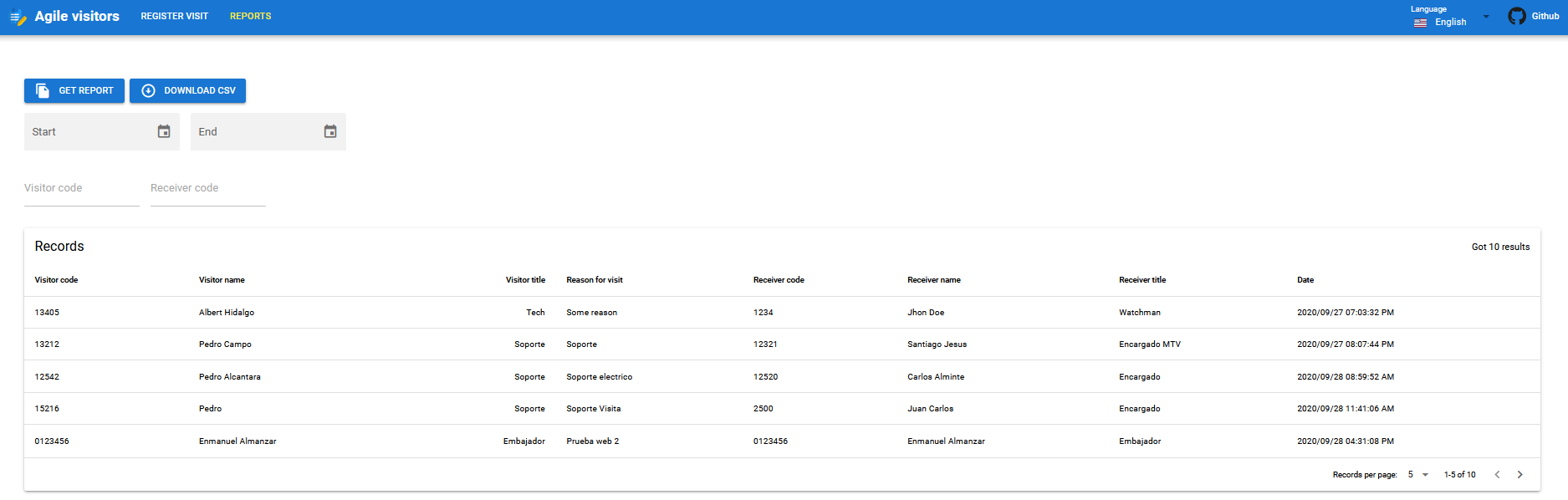The width and height of the screenshot is (1568, 500).
Task: Click the Records table heading
Action: coord(59,247)
